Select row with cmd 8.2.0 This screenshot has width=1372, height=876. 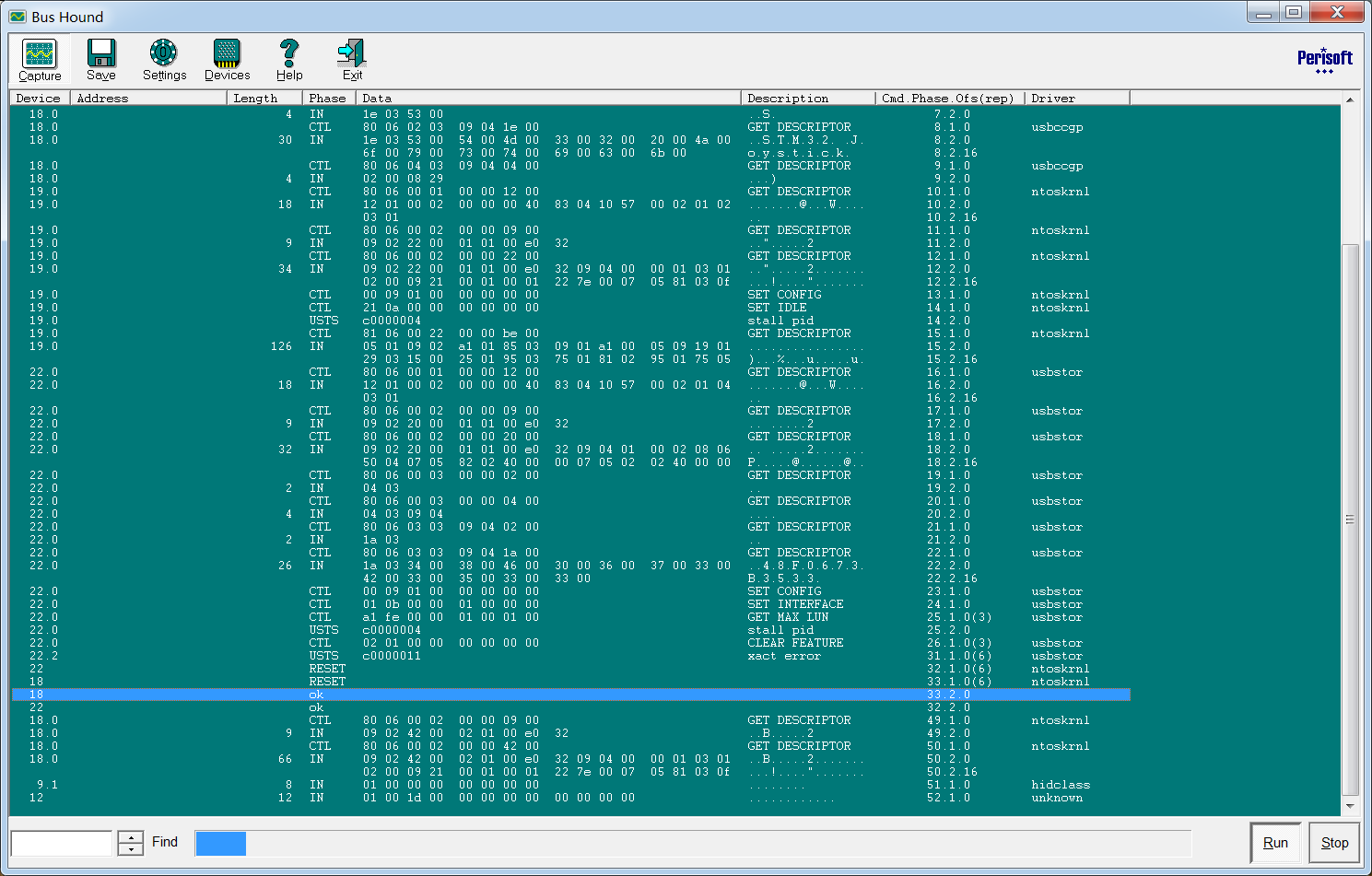(x=570, y=140)
